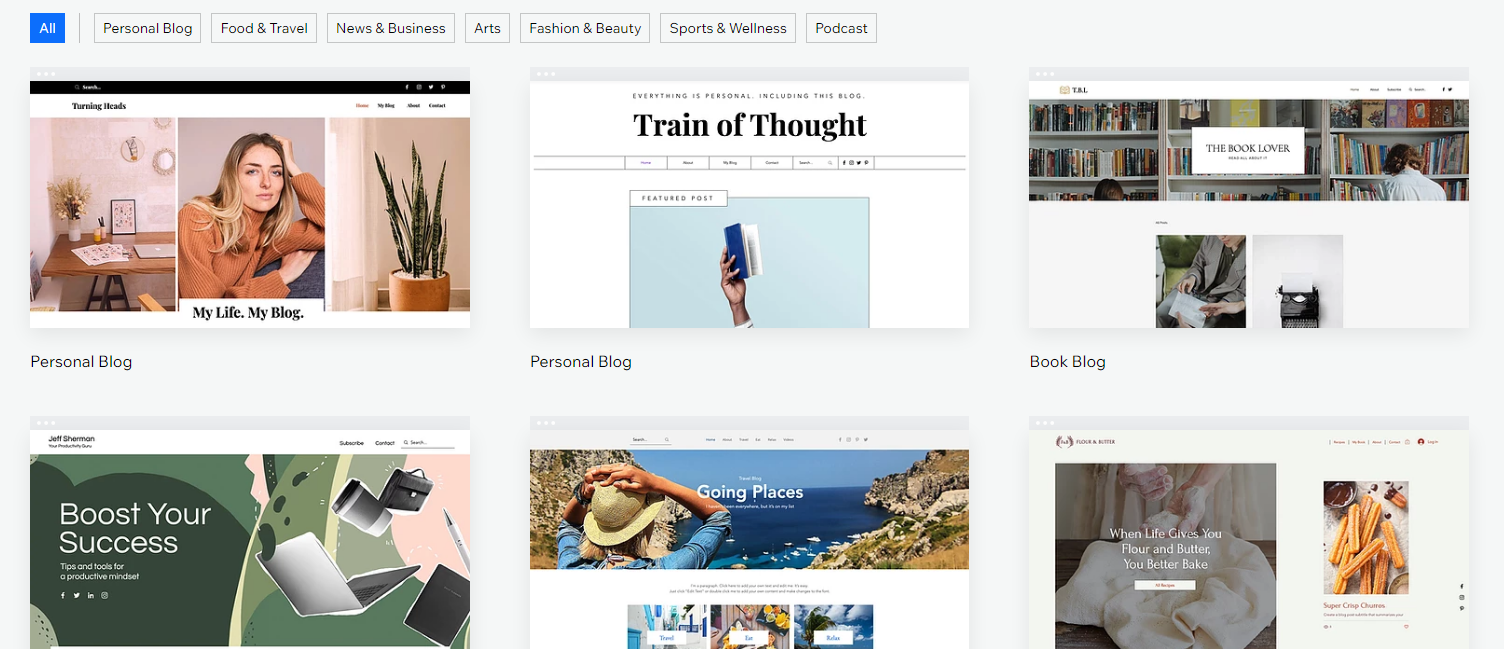Open the Boost Your Success template
This screenshot has height=649, width=1504.
pos(250,533)
